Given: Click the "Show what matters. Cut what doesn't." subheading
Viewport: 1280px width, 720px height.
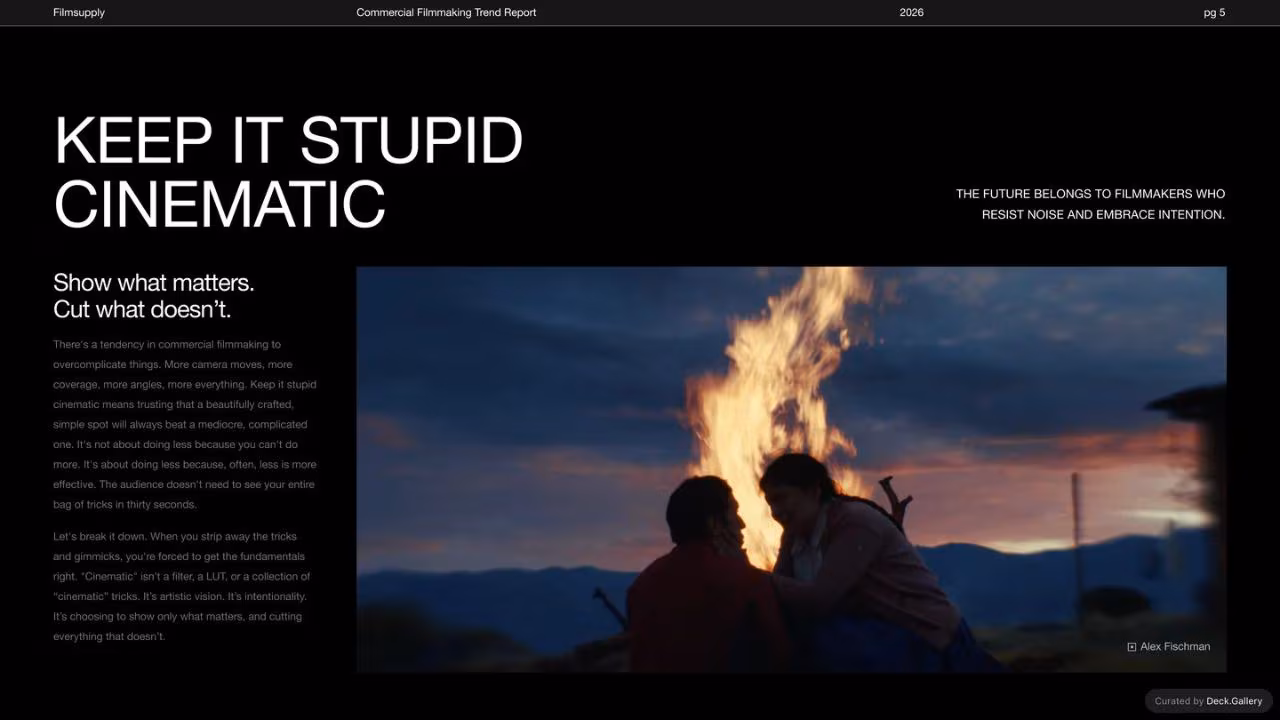Looking at the screenshot, I should click(154, 296).
